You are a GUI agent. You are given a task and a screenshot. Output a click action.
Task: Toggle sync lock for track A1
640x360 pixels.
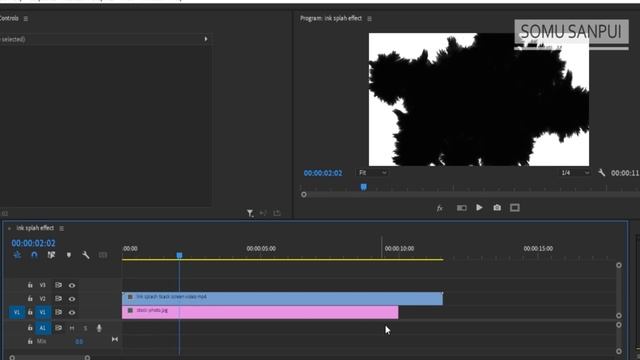coord(58,328)
